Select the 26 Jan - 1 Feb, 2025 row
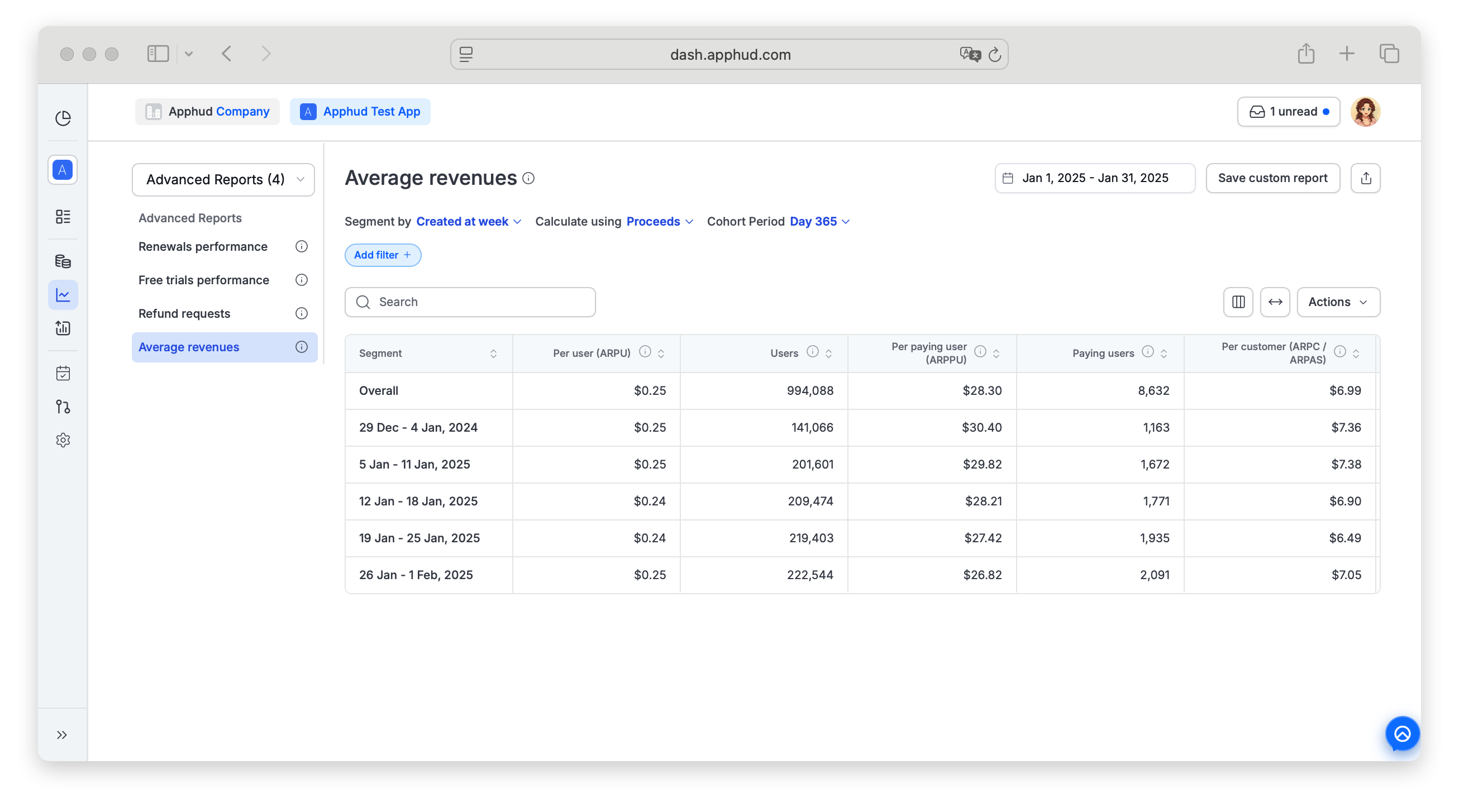 [x=862, y=575]
